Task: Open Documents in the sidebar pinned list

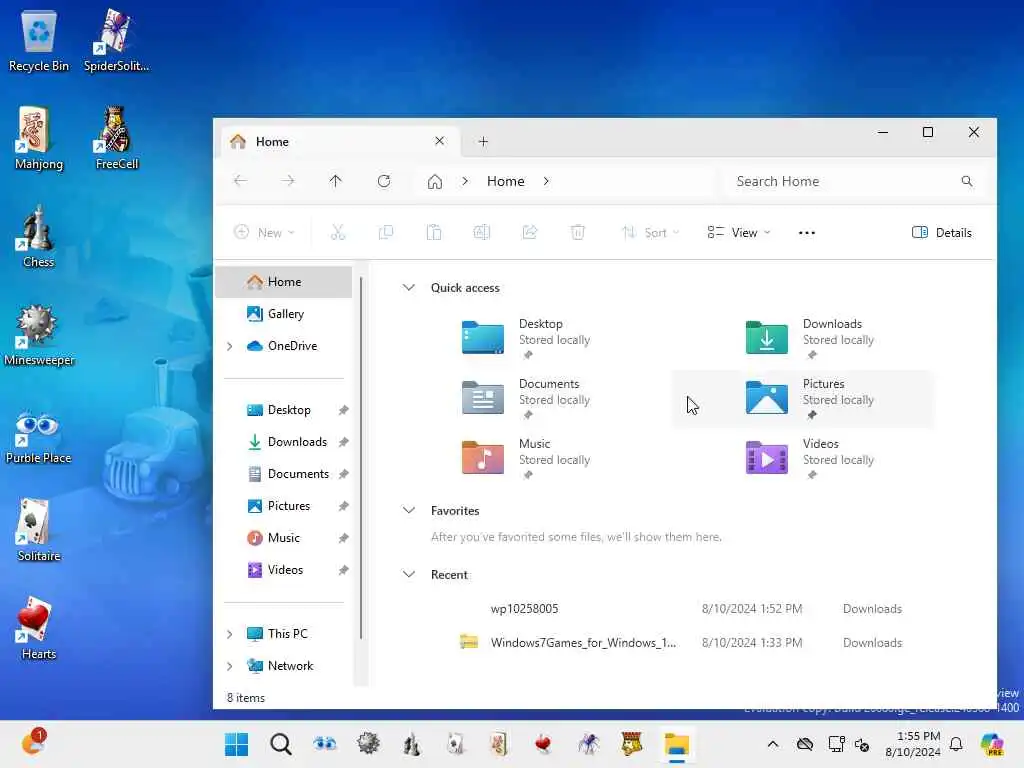Action: [285, 474]
